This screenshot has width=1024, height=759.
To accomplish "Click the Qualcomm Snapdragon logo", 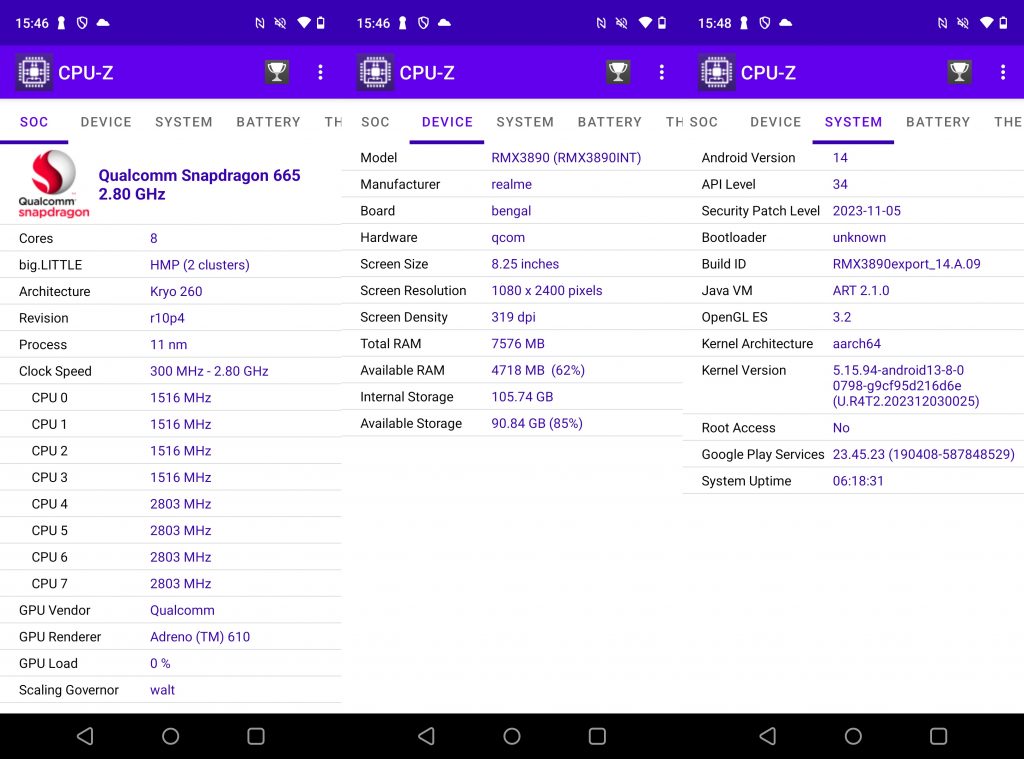I will [x=54, y=184].
